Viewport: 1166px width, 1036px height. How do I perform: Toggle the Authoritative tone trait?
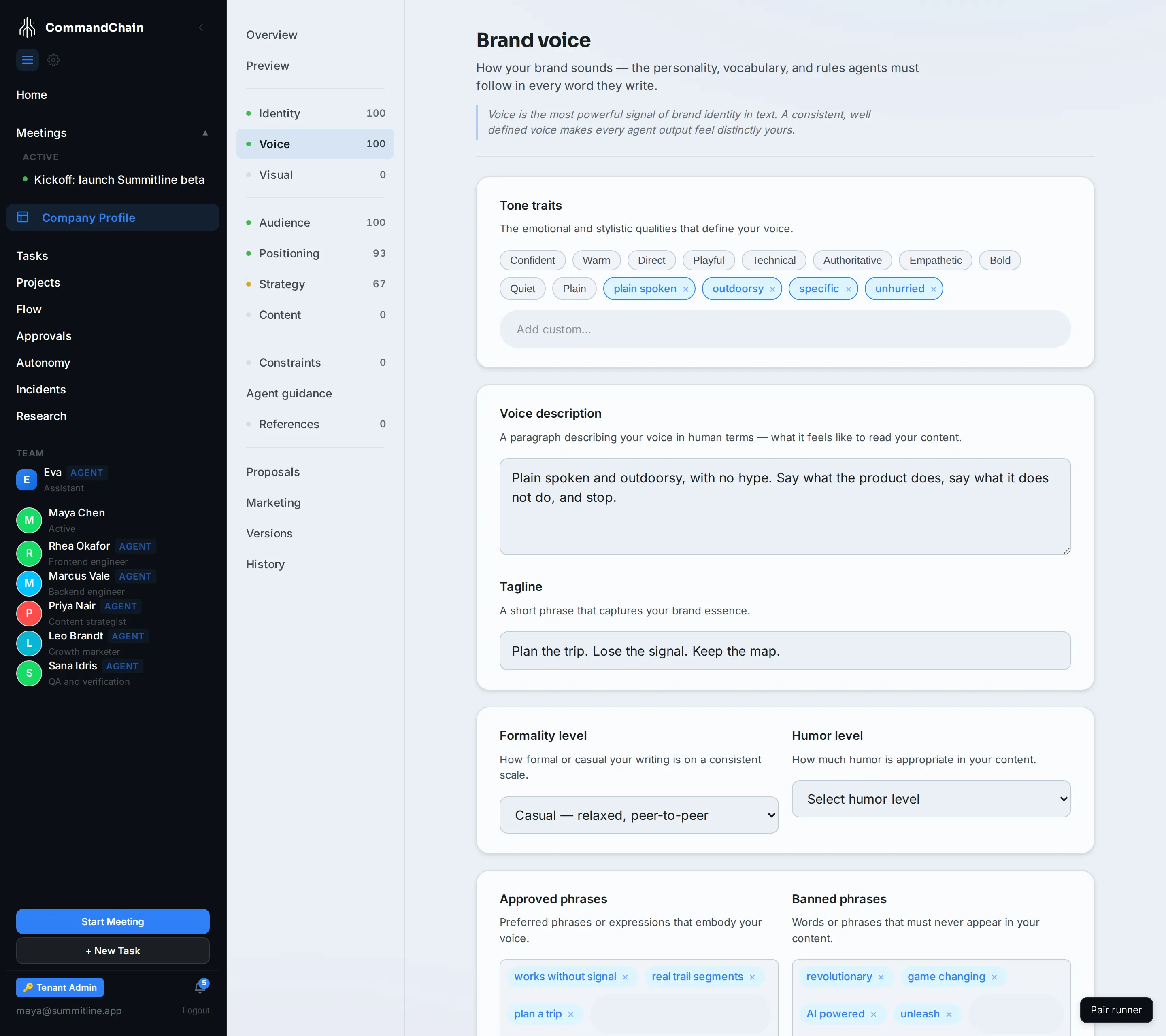point(852,260)
